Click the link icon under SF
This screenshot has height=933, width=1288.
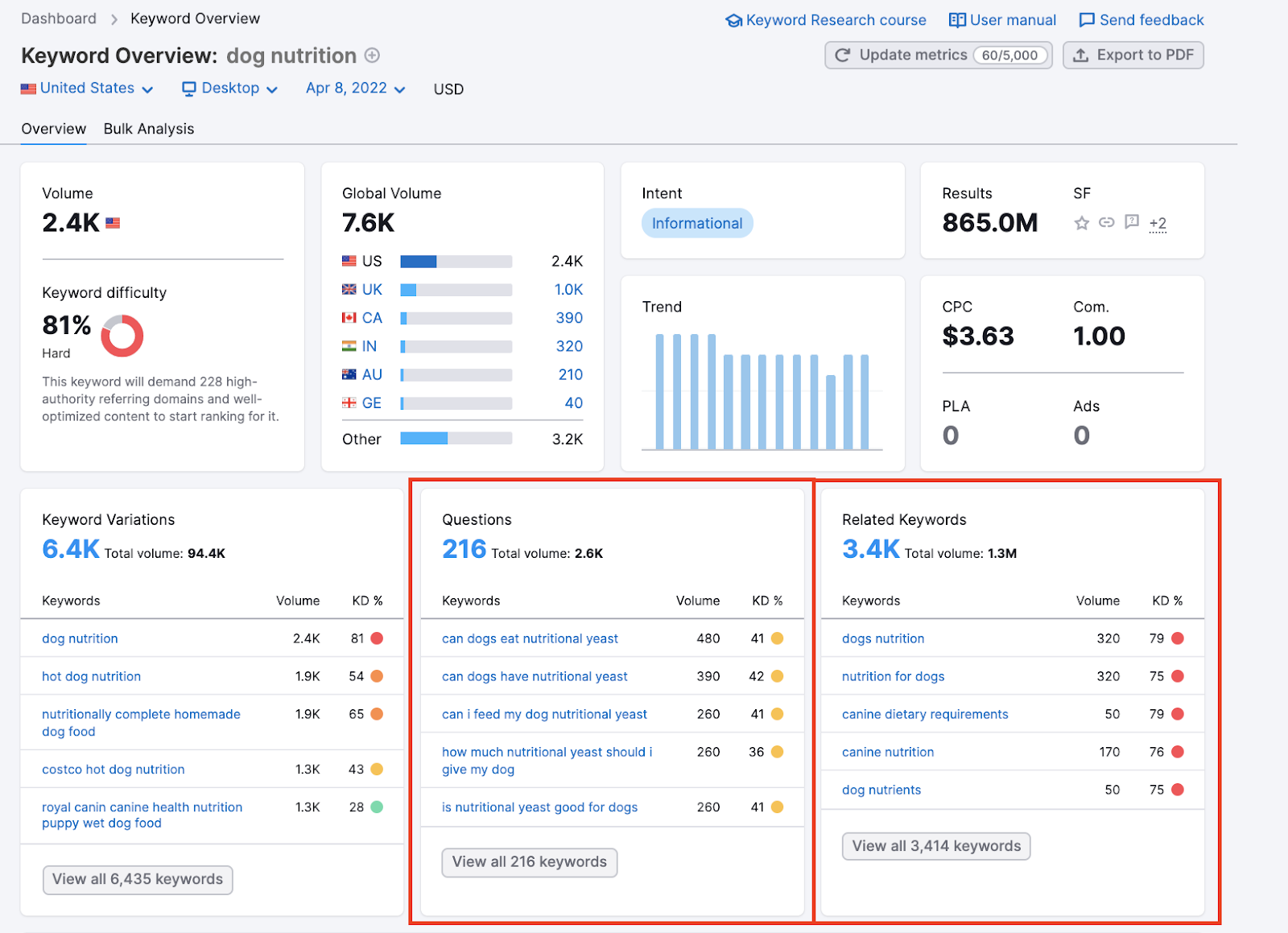click(1107, 222)
